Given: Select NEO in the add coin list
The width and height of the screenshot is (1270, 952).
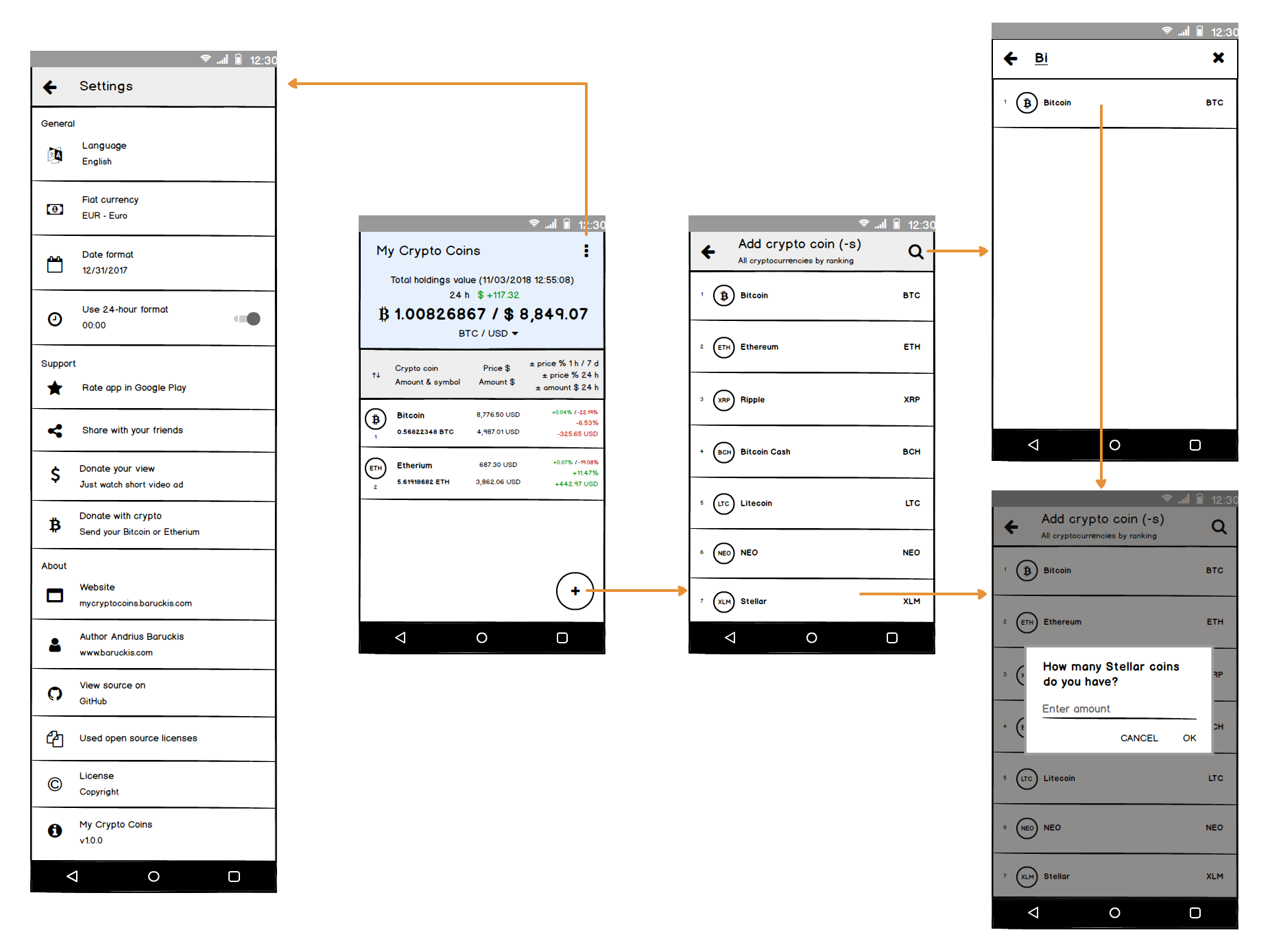Looking at the screenshot, I should pyautogui.click(x=812, y=553).
